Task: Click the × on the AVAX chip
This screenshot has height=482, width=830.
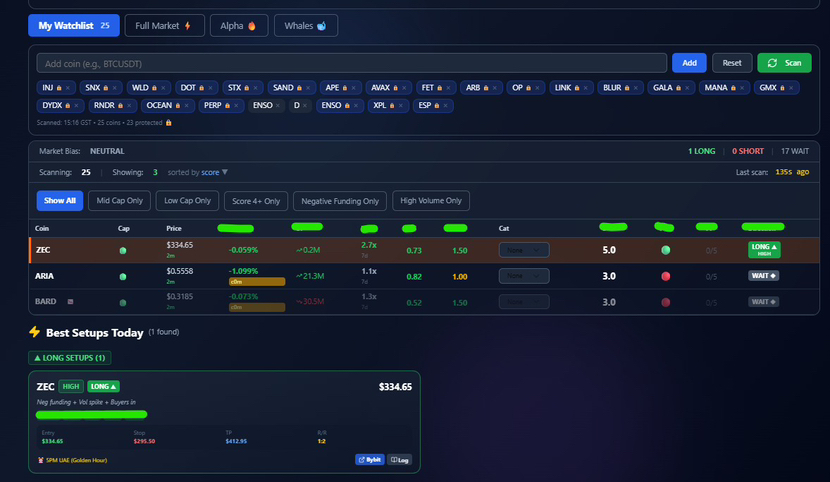Action: point(404,88)
